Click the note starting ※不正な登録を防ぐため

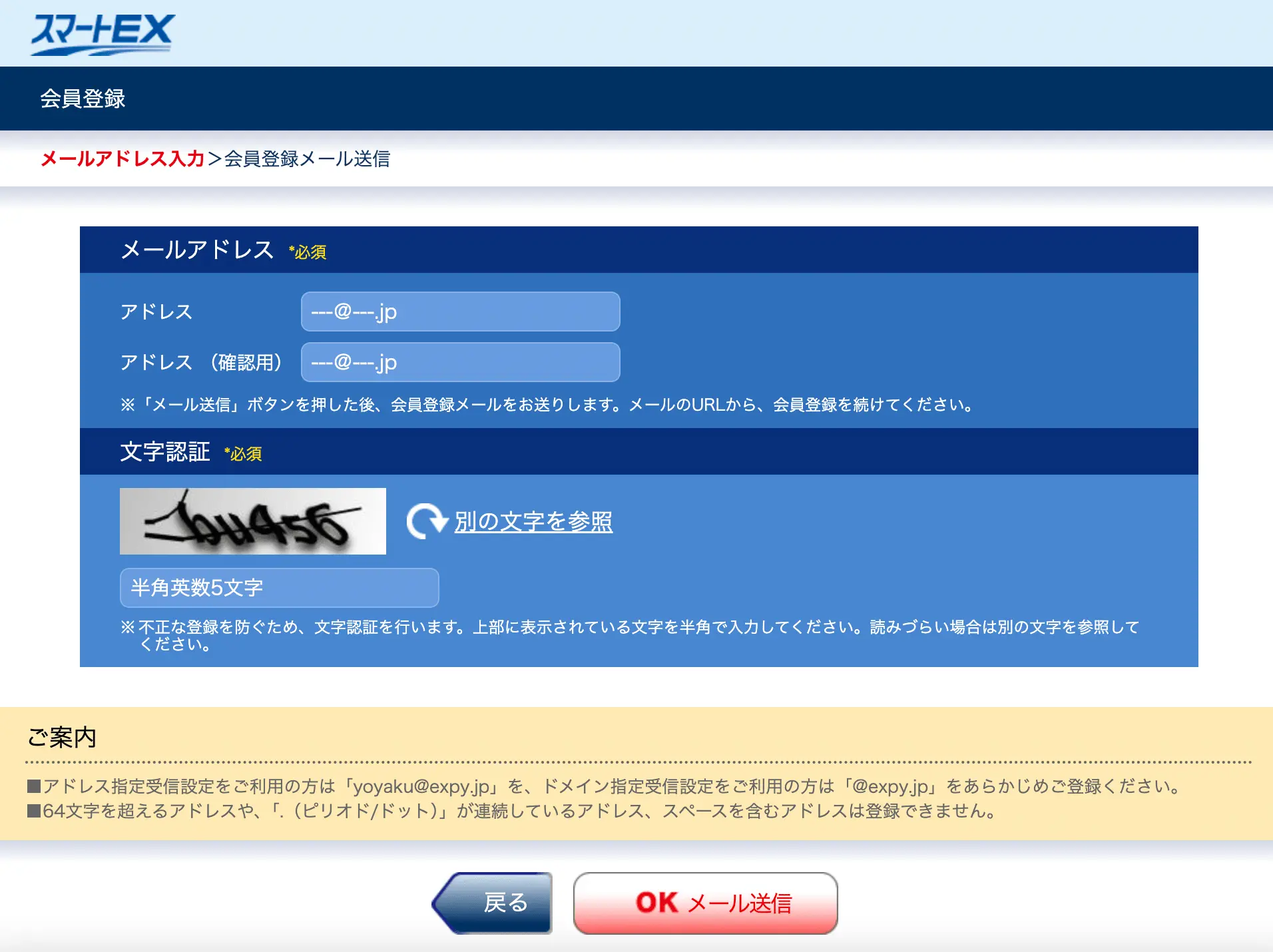pyautogui.click(x=630, y=635)
